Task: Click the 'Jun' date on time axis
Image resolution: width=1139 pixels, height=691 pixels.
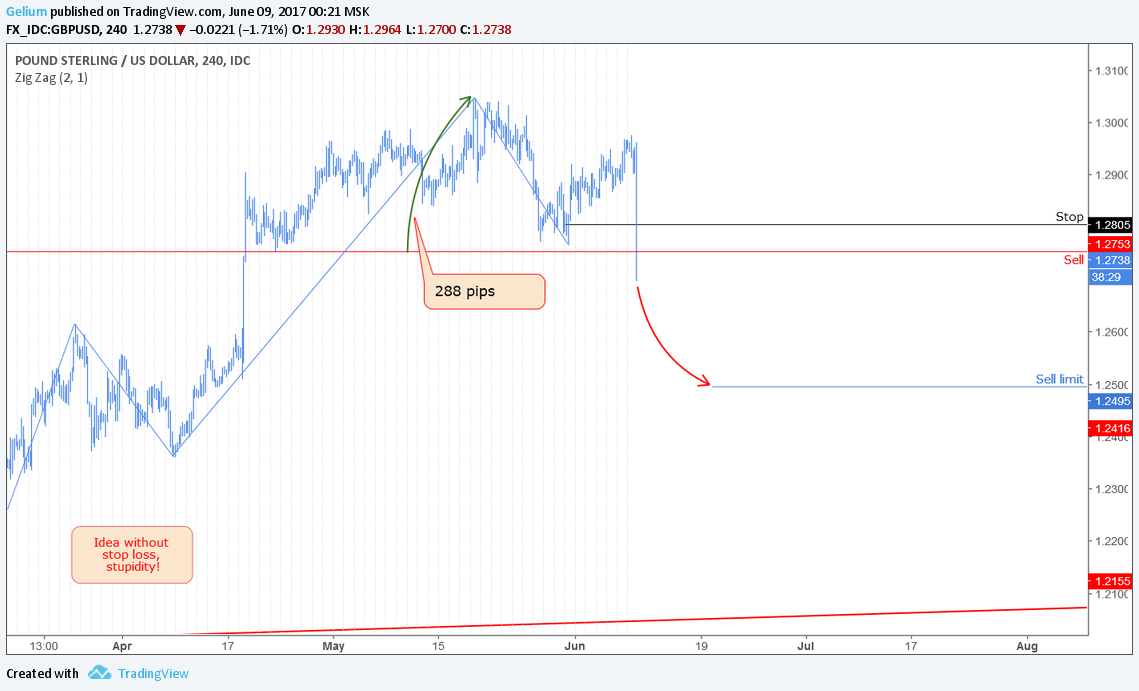Action: [x=575, y=645]
